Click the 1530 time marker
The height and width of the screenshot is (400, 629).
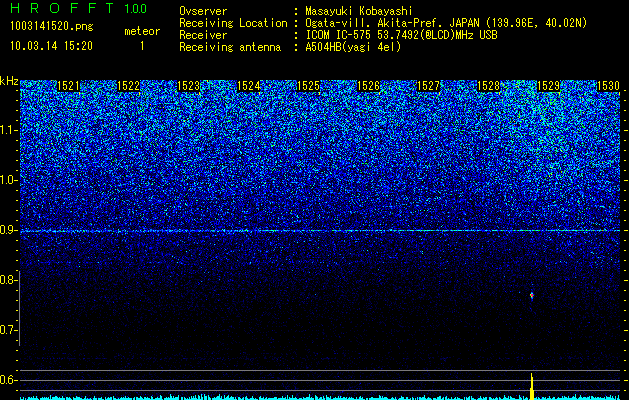(x=609, y=86)
